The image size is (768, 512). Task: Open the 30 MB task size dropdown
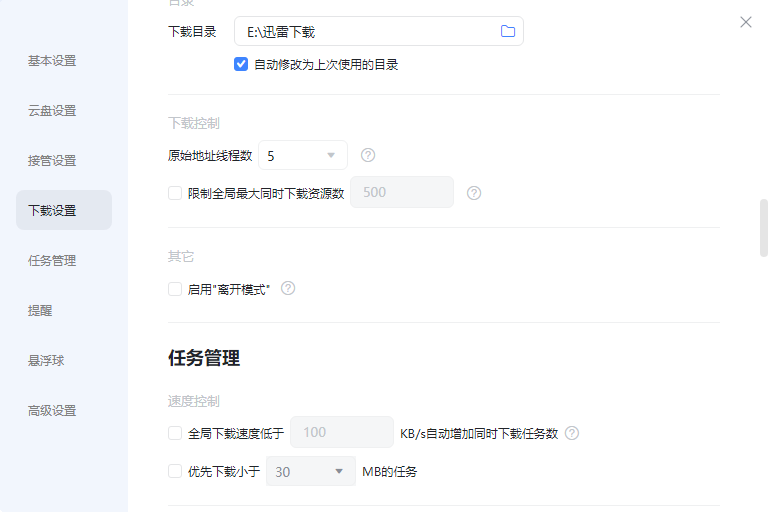(x=311, y=471)
